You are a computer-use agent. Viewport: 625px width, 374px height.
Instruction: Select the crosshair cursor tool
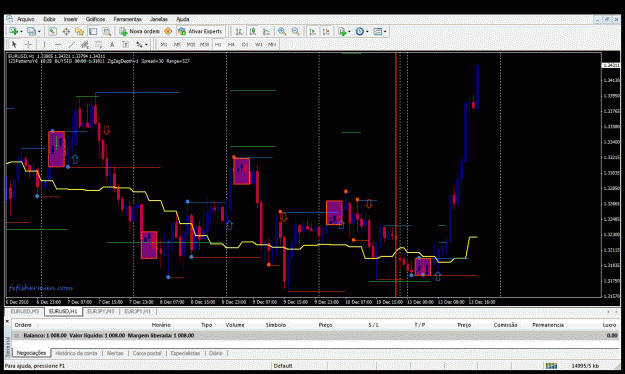[28, 44]
